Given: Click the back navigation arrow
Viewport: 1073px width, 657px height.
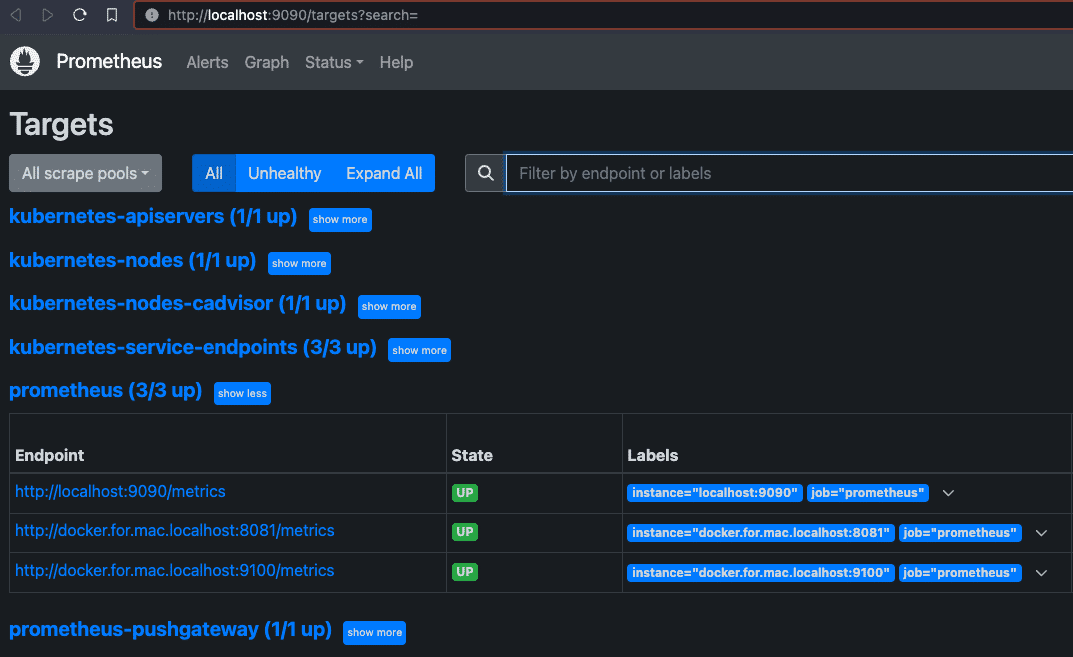Looking at the screenshot, I should (x=14, y=15).
